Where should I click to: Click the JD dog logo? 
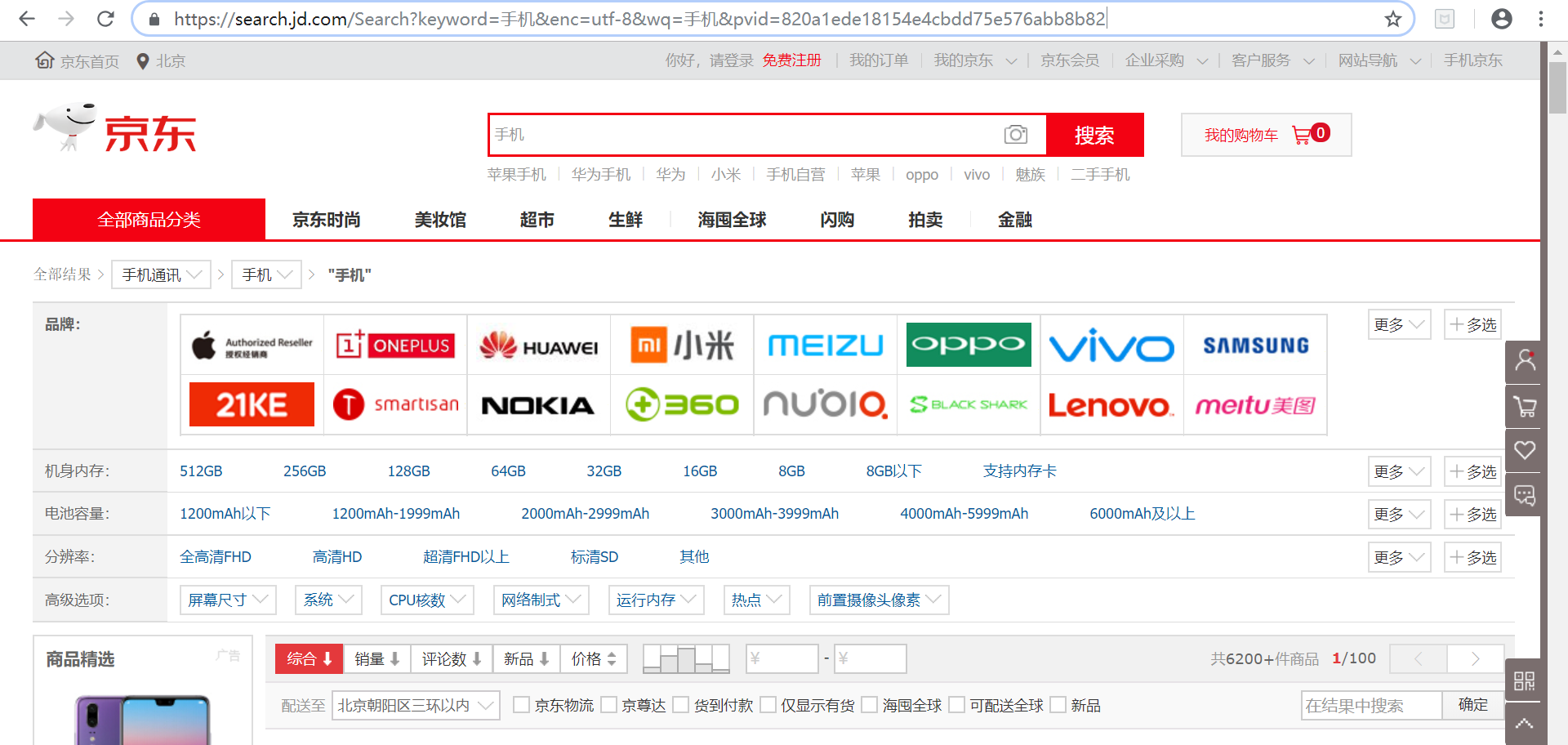click(66, 127)
